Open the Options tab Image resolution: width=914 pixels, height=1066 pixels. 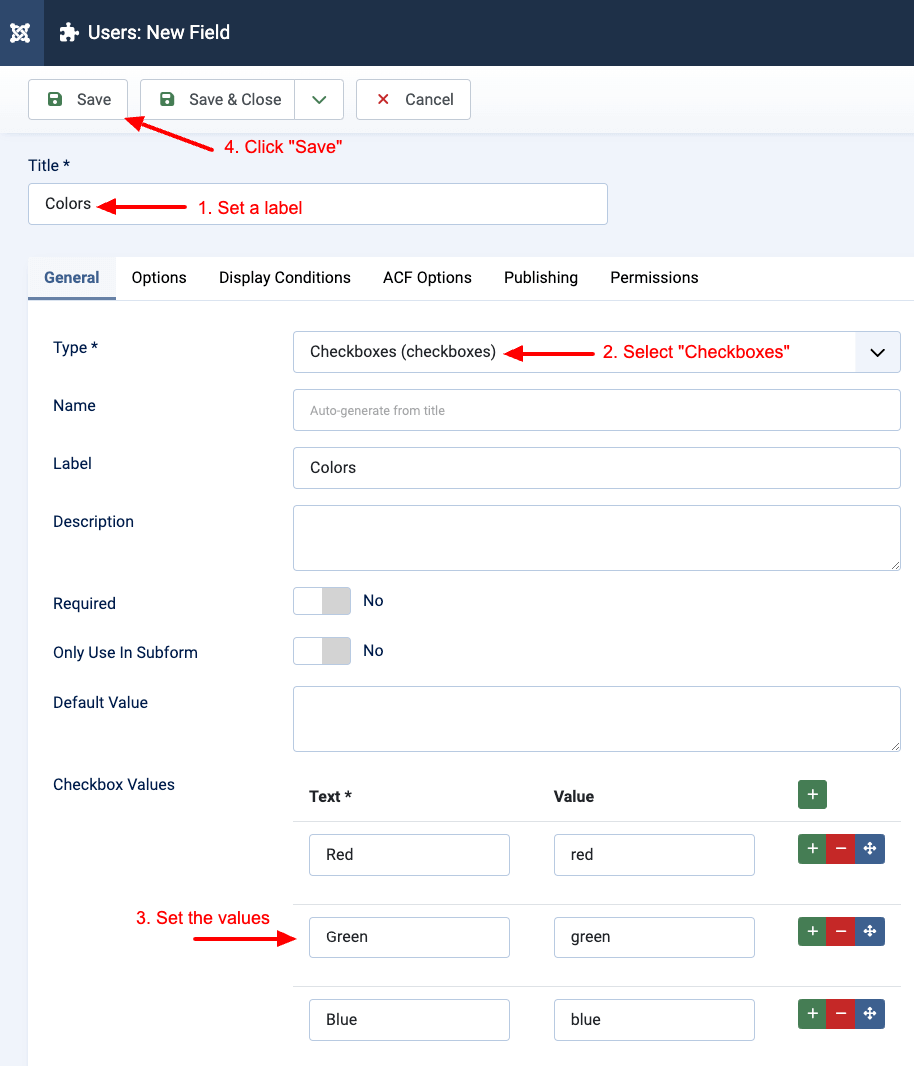[159, 278]
